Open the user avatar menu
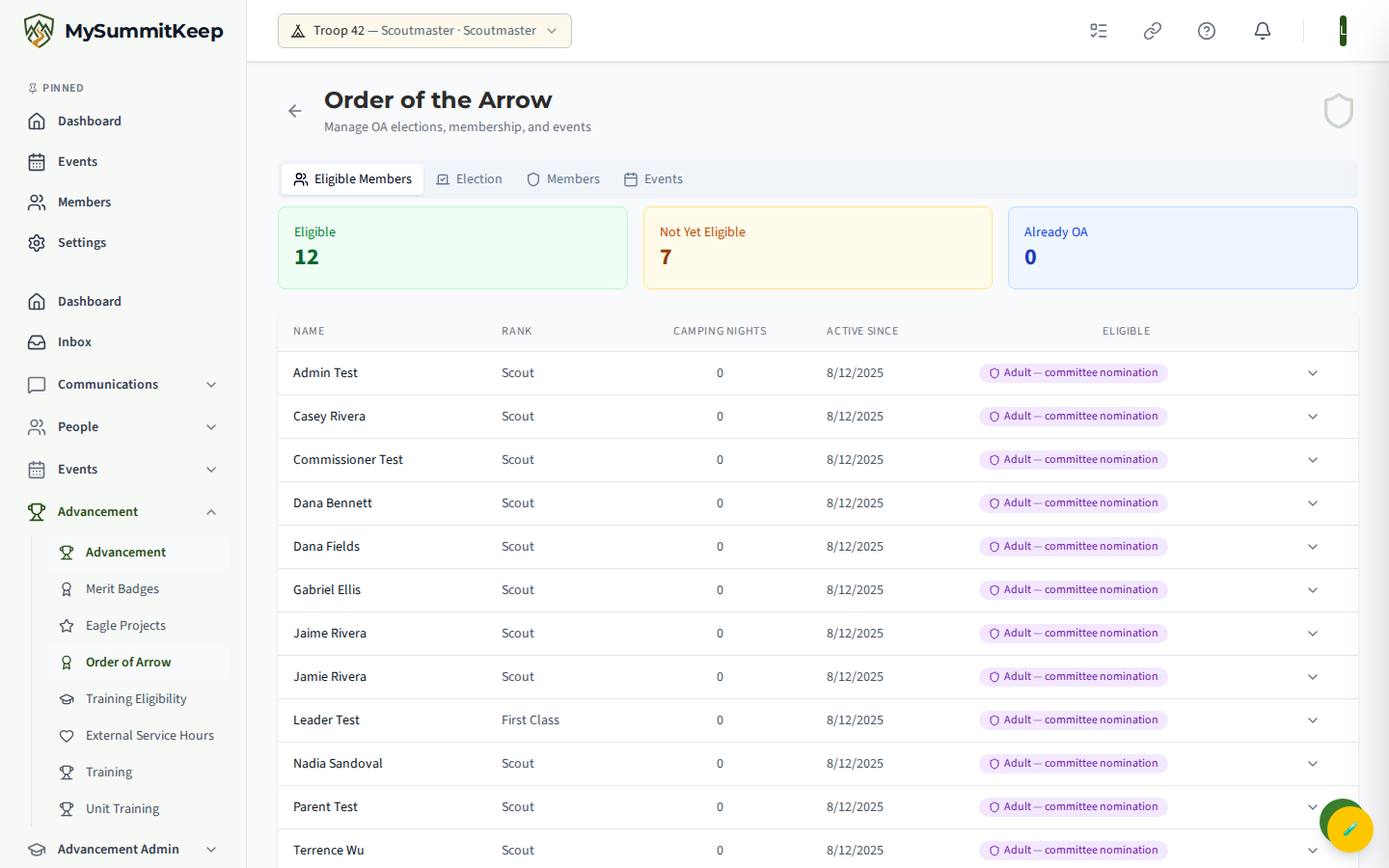Image resolution: width=1389 pixels, height=868 pixels. click(1343, 31)
